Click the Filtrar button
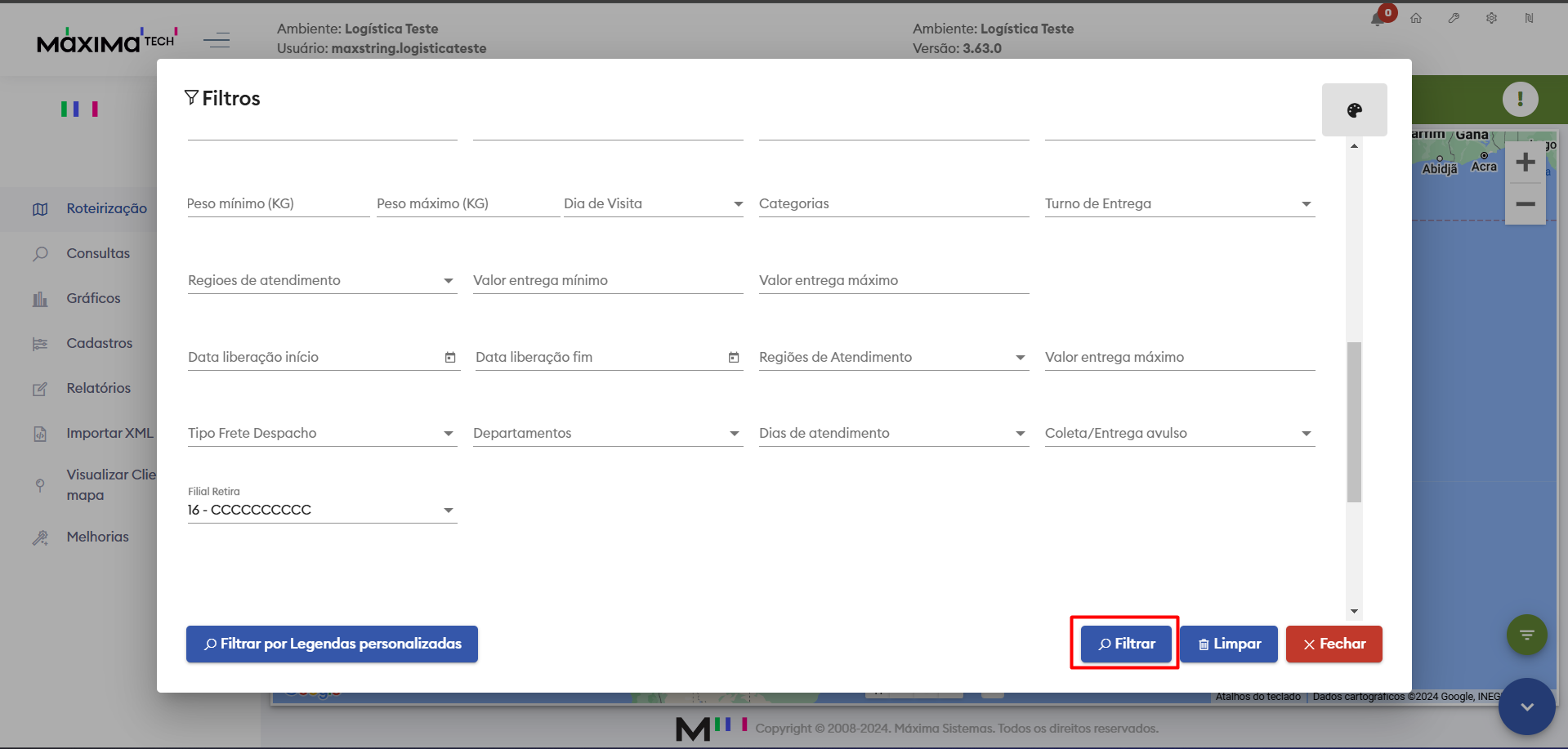Screen dimensions: 1568x749 pos(1126,644)
